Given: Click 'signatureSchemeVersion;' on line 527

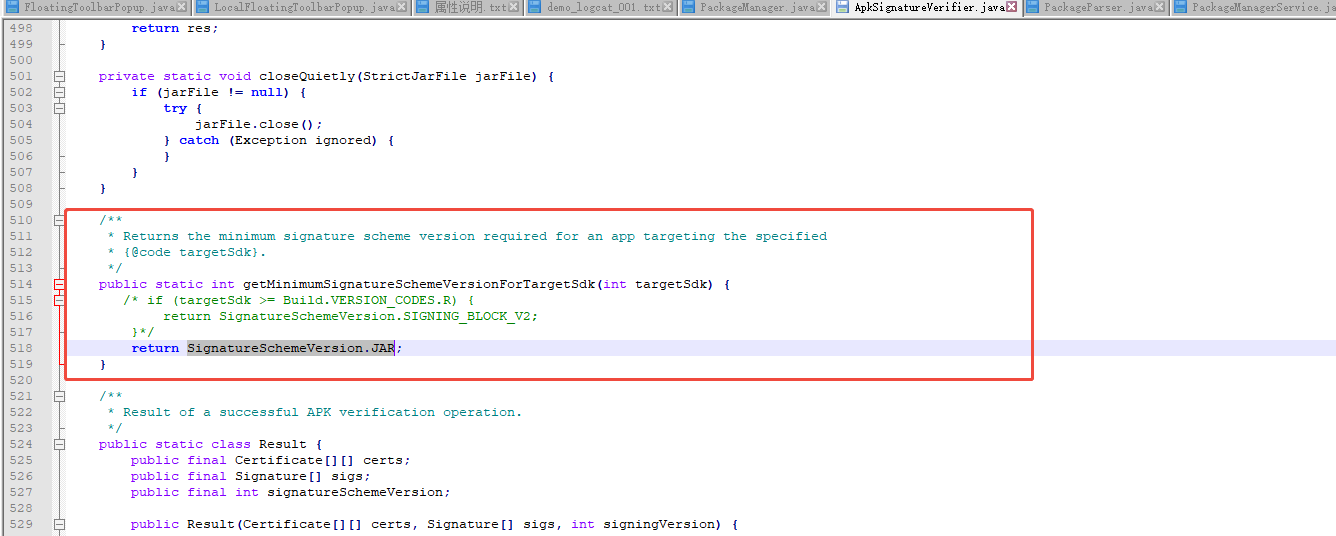Looking at the screenshot, I should coord(359,492).
